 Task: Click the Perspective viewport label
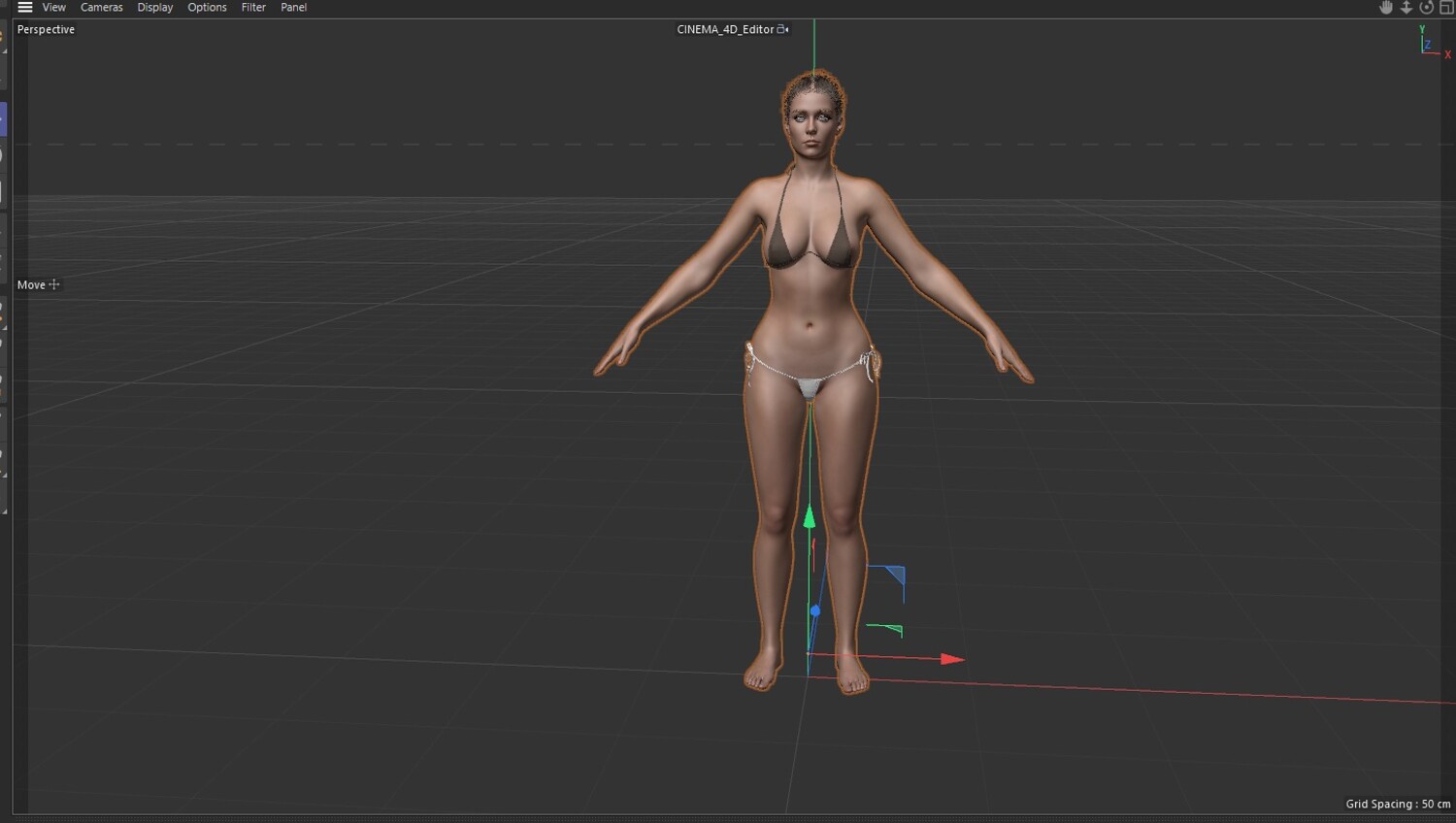pyautogui.click(x=46, y=29)
